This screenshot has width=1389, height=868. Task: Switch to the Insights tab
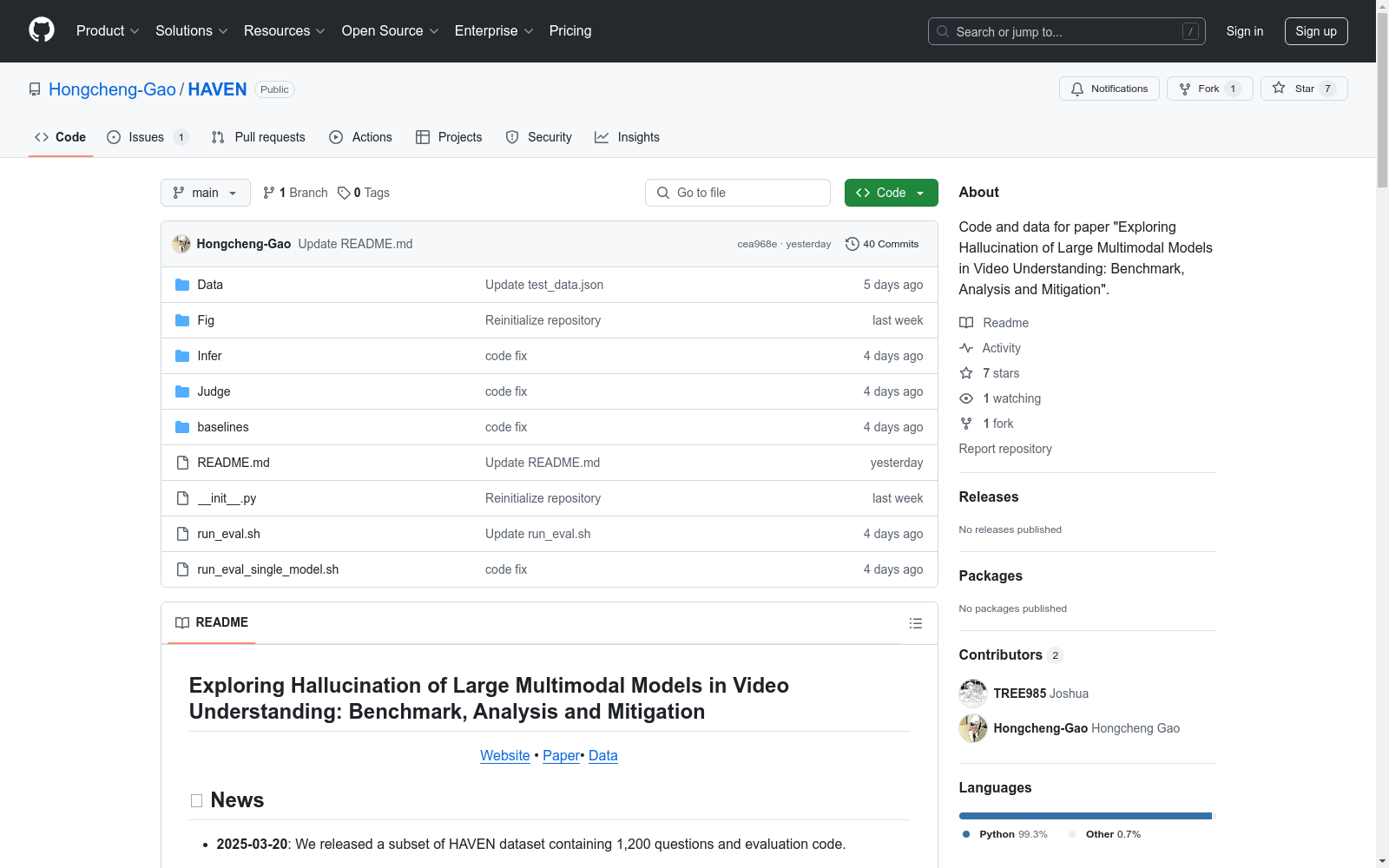[627, 137]
